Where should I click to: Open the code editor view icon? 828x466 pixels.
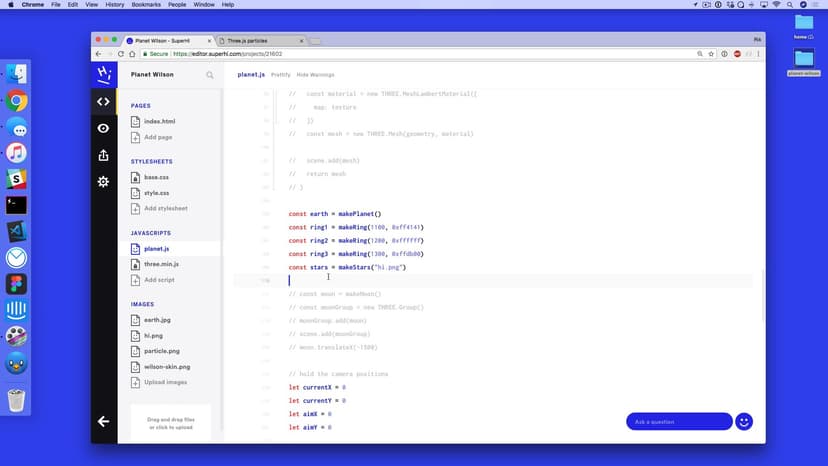(103, 101)
